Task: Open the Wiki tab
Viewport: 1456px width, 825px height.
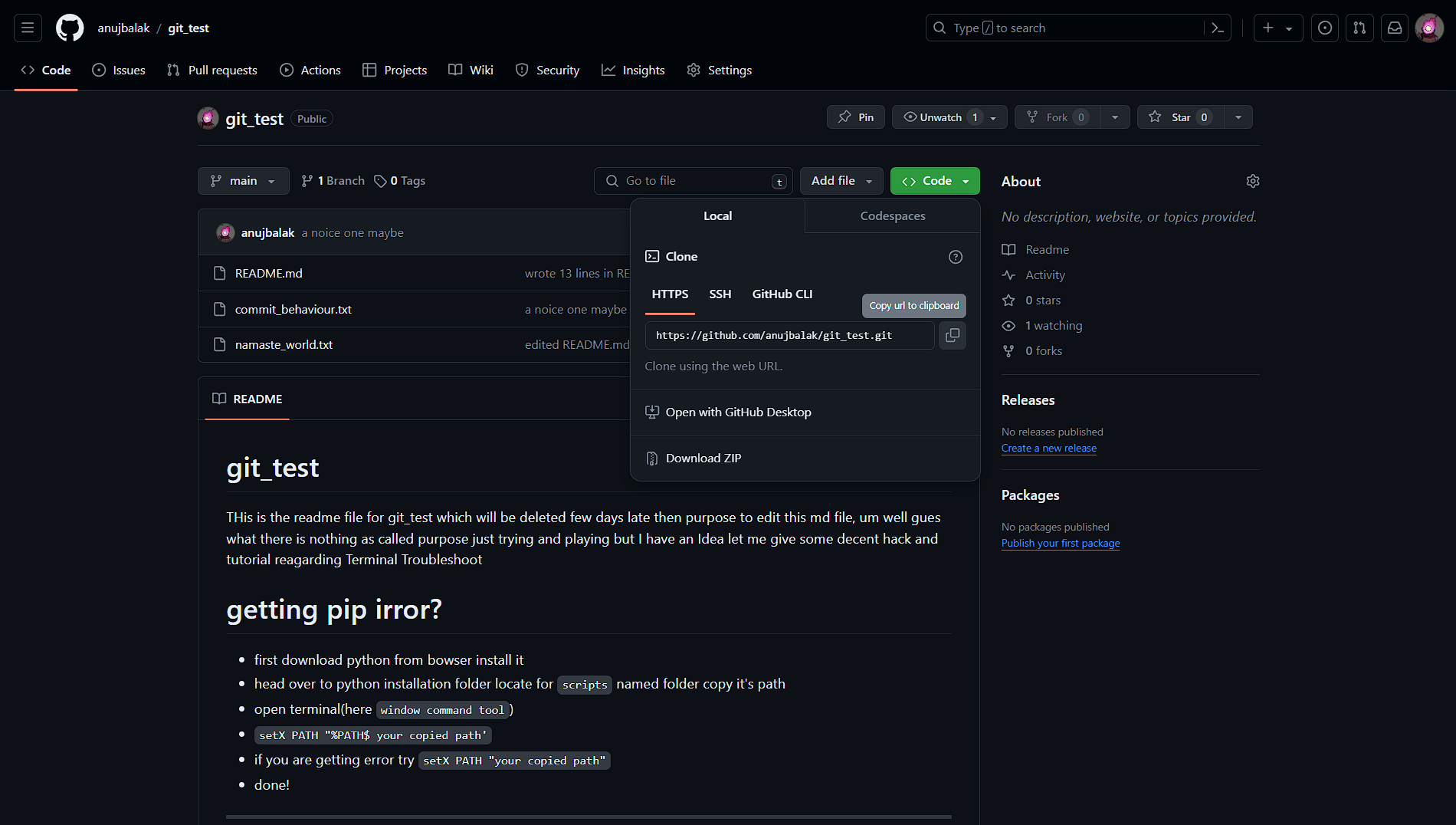Action: (471, 70)
